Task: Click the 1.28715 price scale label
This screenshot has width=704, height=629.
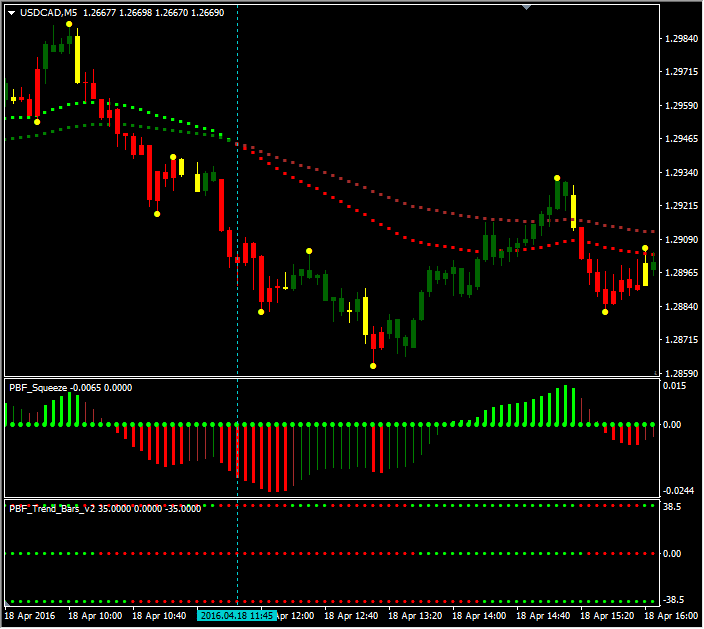Action: pos(681,339)
